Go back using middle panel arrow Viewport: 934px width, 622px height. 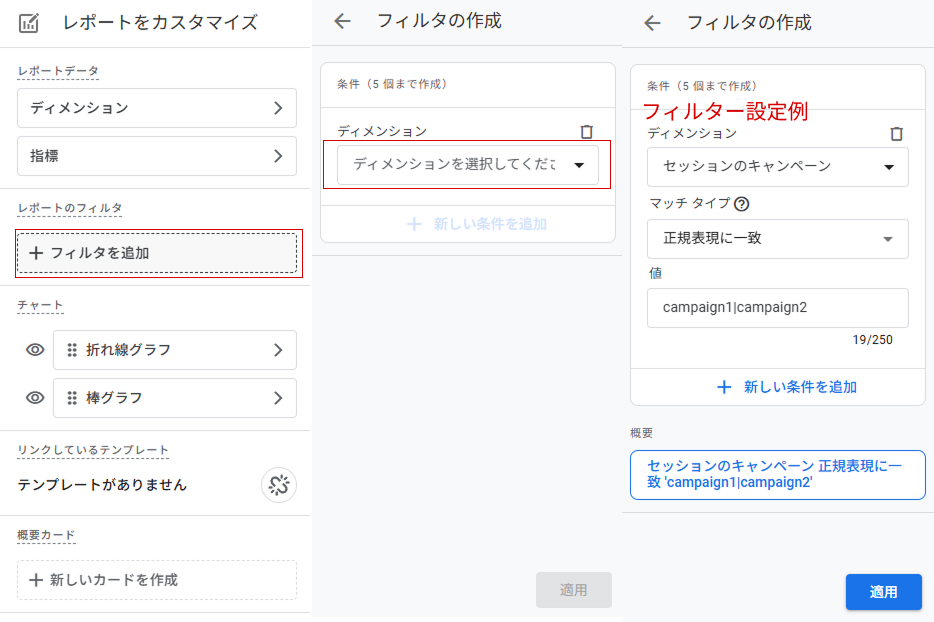[x=343, y=21]
